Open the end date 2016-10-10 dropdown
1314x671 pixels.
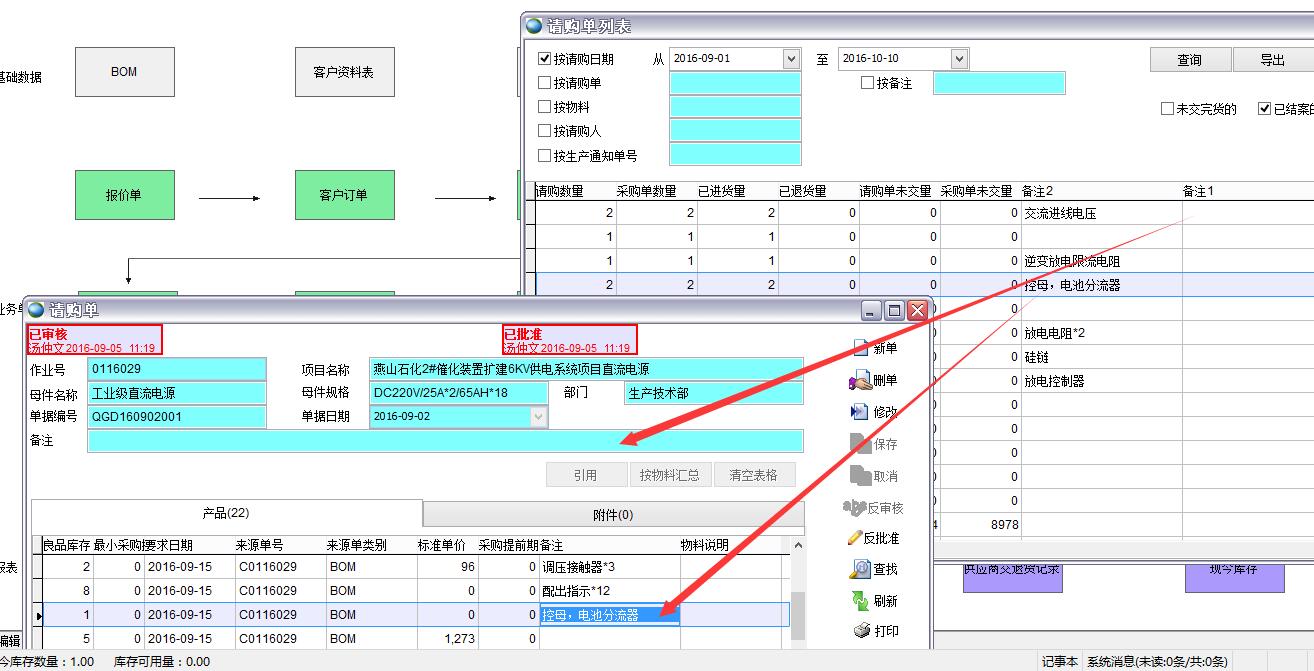(x=959, y=59)
